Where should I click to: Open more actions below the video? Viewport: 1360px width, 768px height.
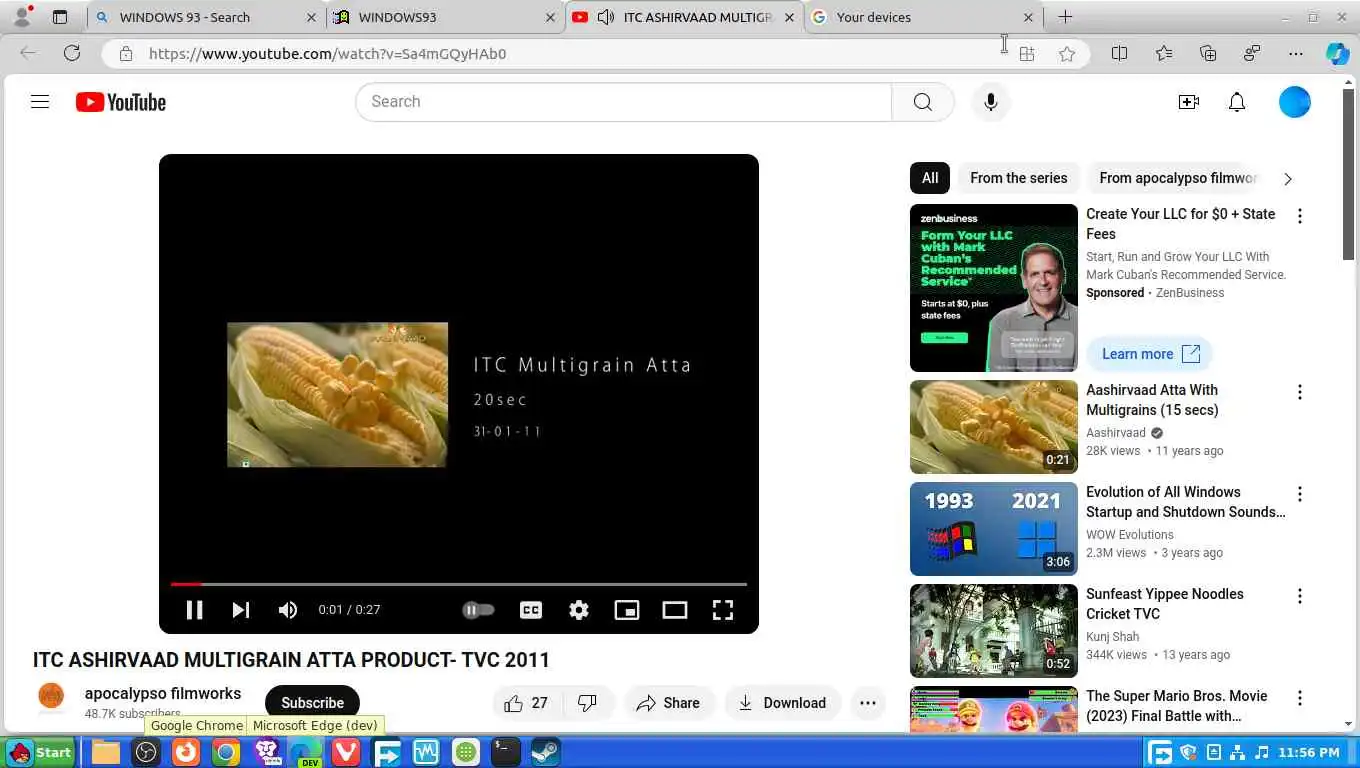pos(868,703)
